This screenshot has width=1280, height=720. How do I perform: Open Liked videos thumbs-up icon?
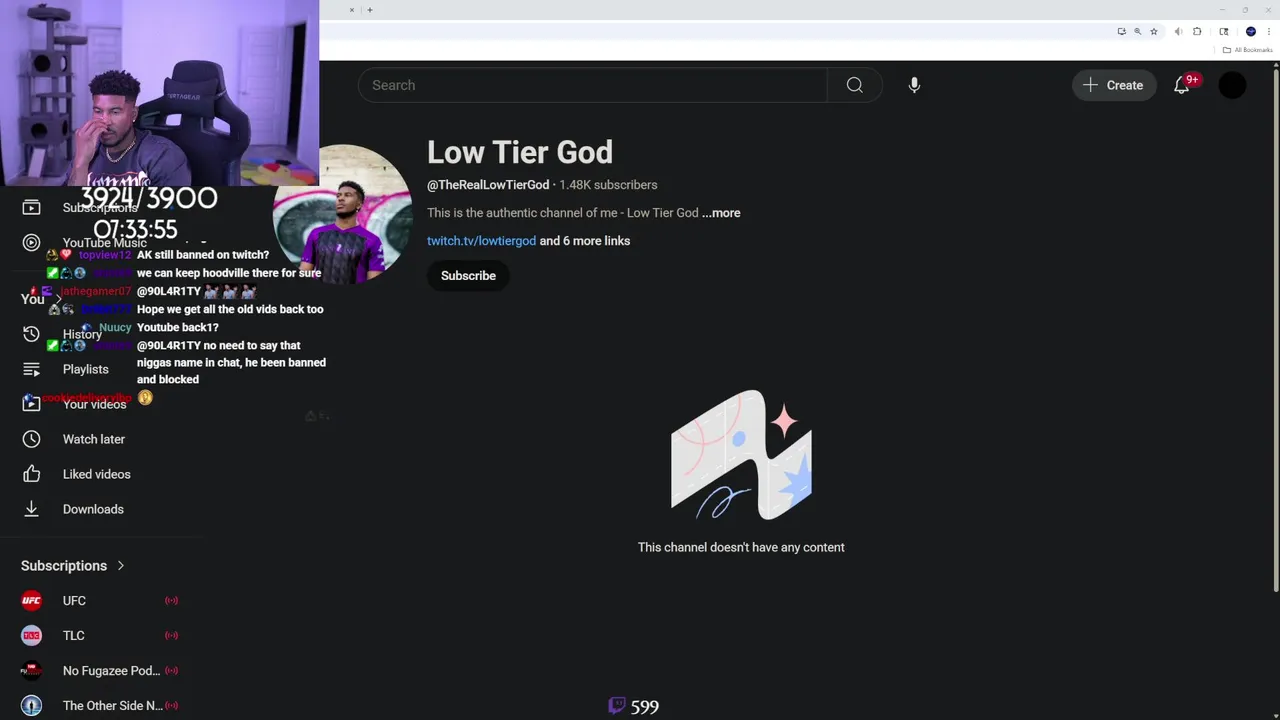pos(31,474)
